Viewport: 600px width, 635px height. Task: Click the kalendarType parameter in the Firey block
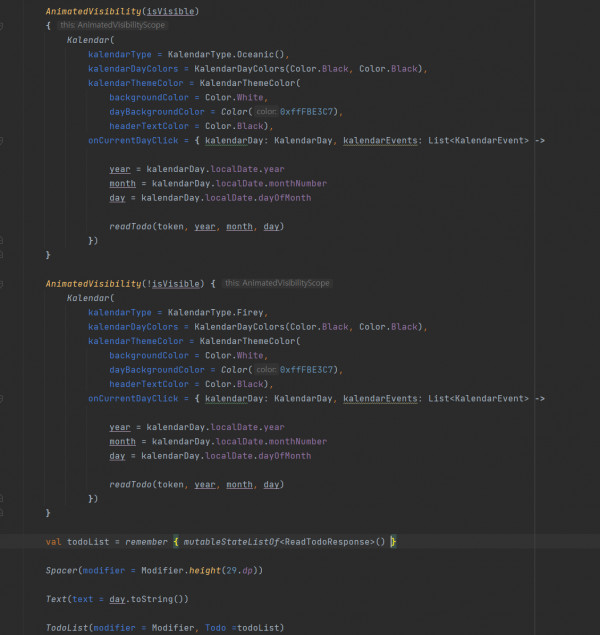click(120, 312)
